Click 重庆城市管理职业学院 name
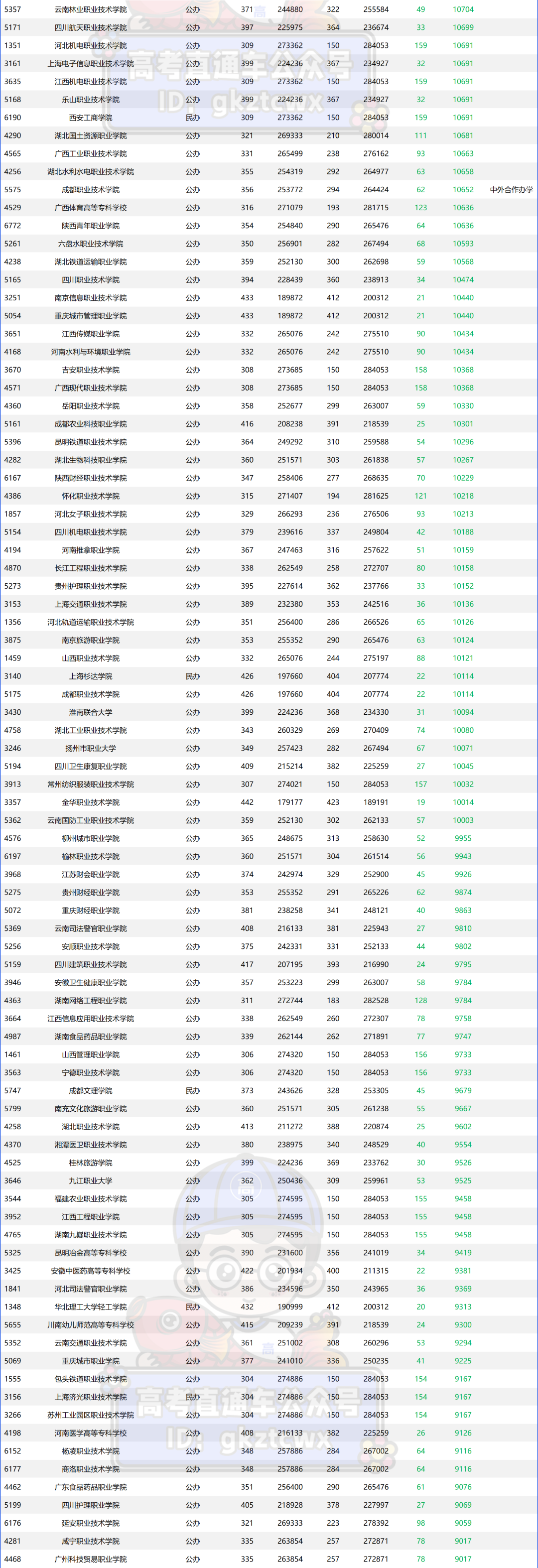This screenshot has width=538, height=1568. click(x=91, y=316)
